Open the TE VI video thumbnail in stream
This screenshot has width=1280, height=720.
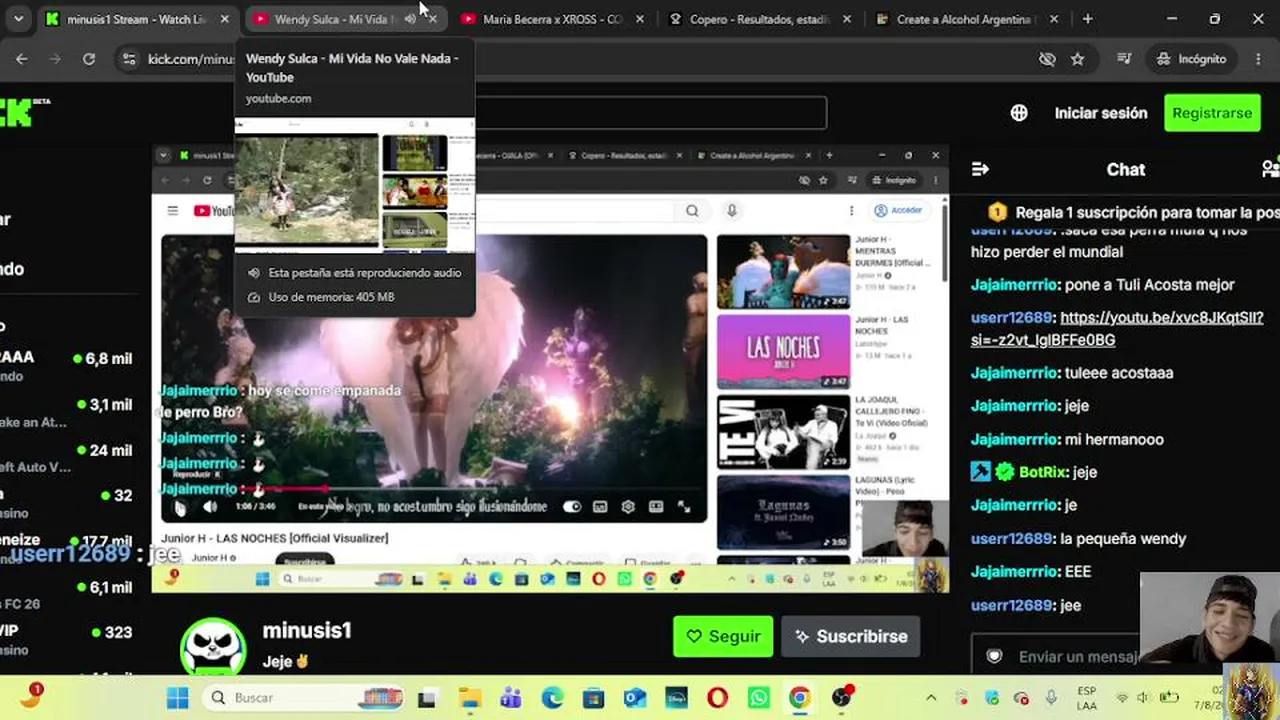783,432
